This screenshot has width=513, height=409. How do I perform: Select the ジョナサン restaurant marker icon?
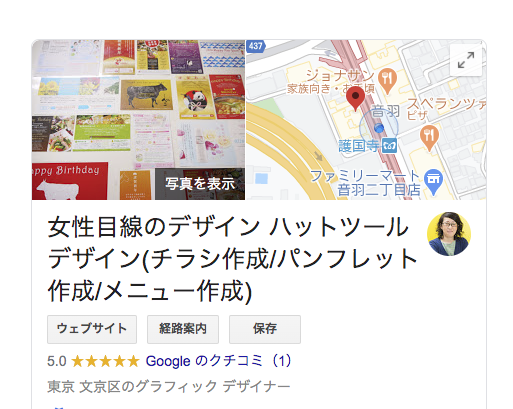pyautogui.click(x=387, y=81)
